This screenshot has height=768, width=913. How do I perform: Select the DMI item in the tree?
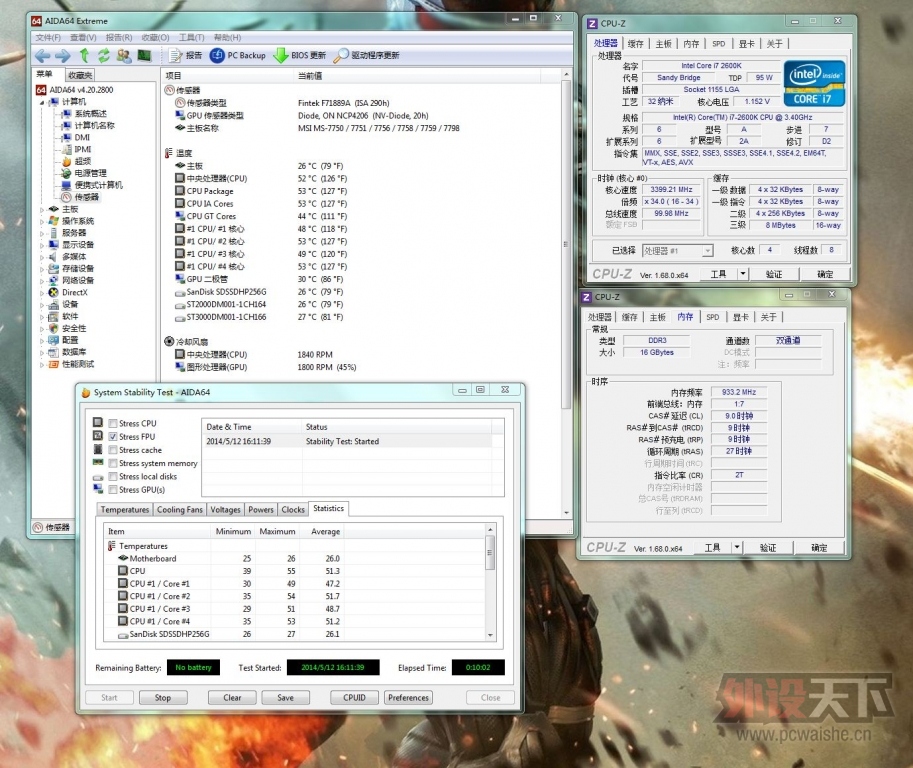82,137
